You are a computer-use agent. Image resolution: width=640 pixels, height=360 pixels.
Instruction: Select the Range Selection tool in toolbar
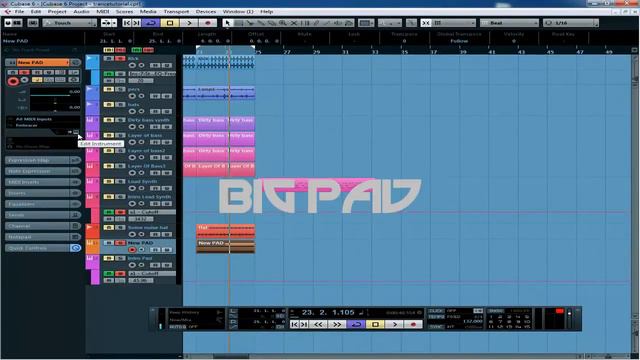(239, 23)
